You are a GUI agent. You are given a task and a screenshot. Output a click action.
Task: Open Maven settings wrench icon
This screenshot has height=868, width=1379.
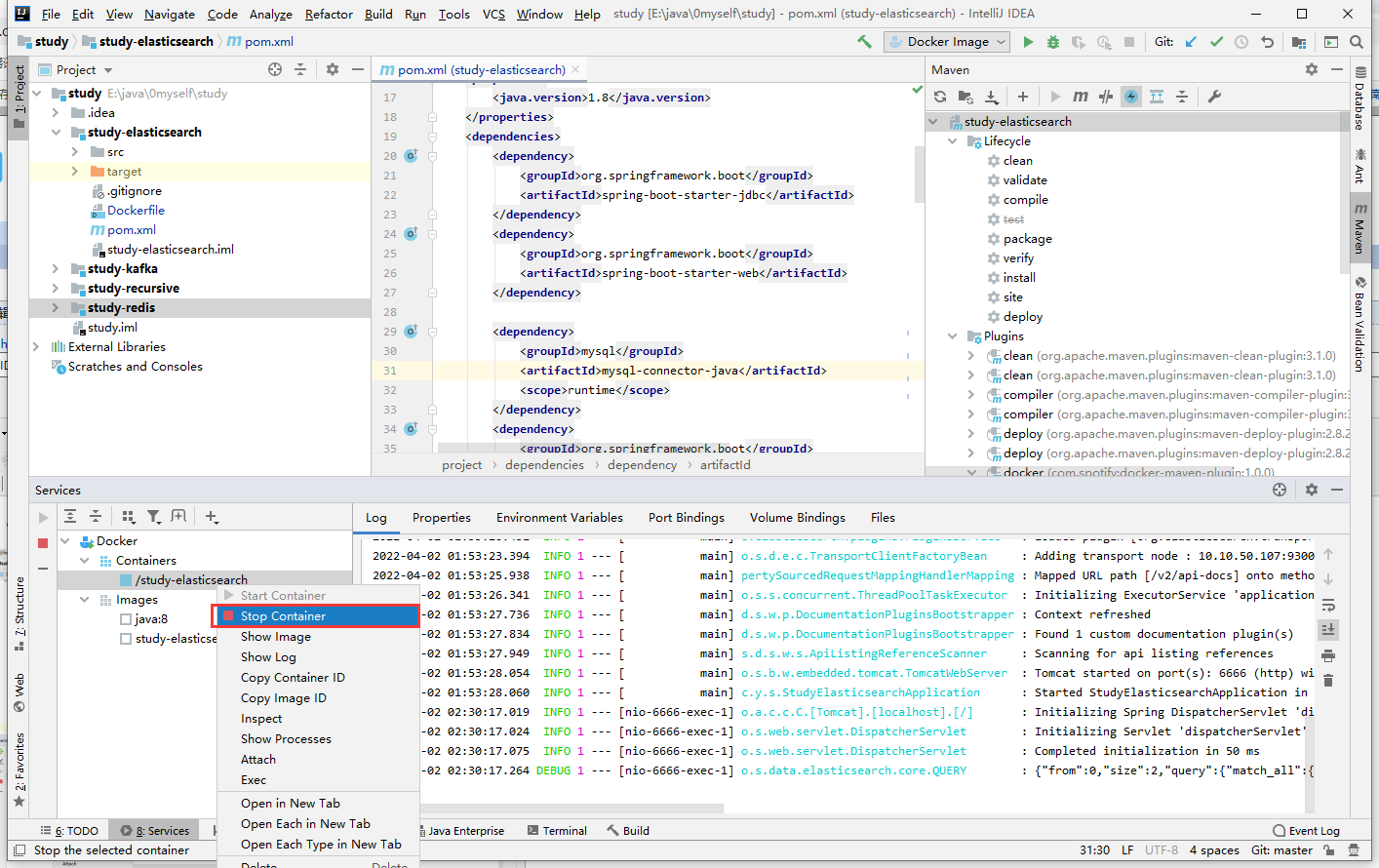pos(1214,97)
